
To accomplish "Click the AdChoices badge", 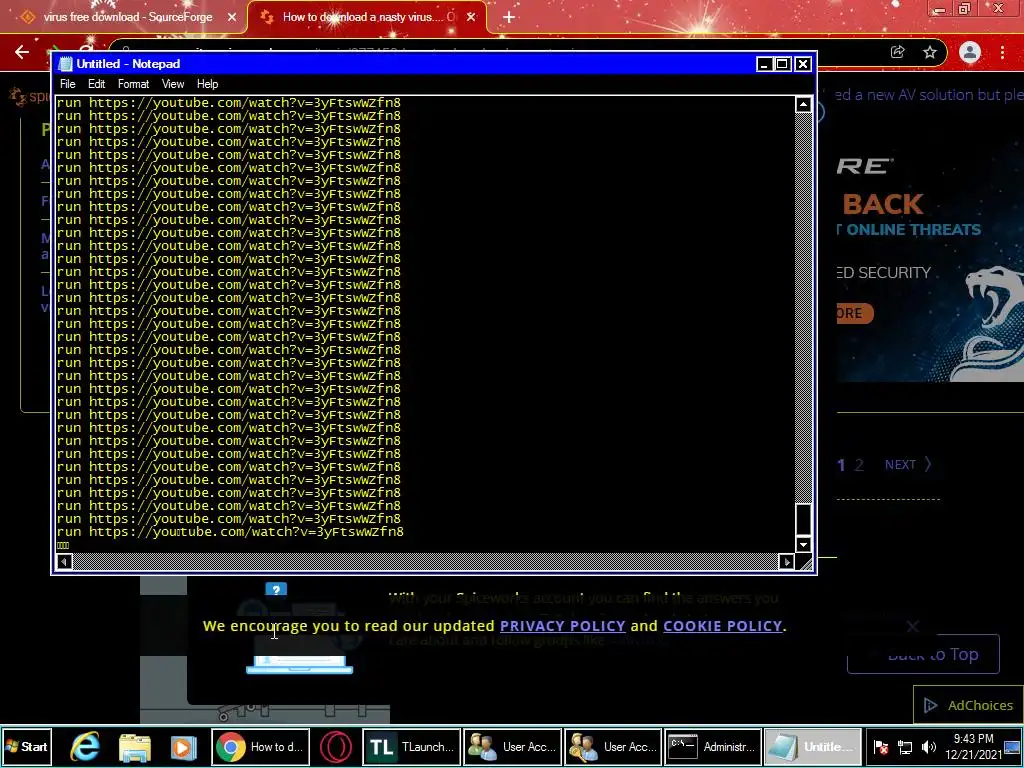I will click(x=968, y=705).
